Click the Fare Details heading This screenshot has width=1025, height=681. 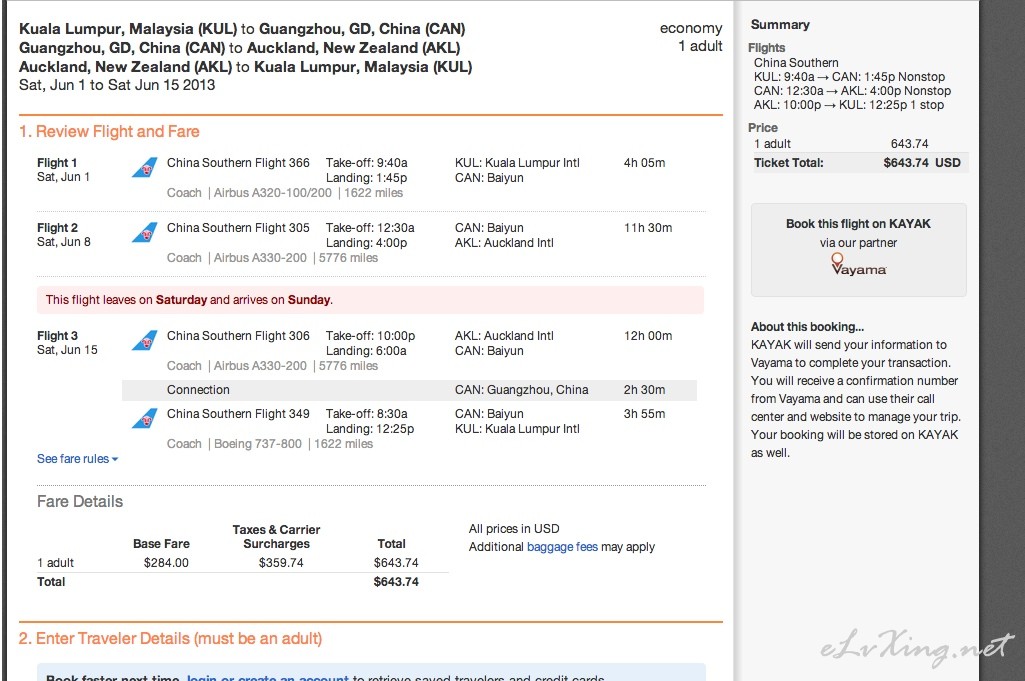click(80, 501)
